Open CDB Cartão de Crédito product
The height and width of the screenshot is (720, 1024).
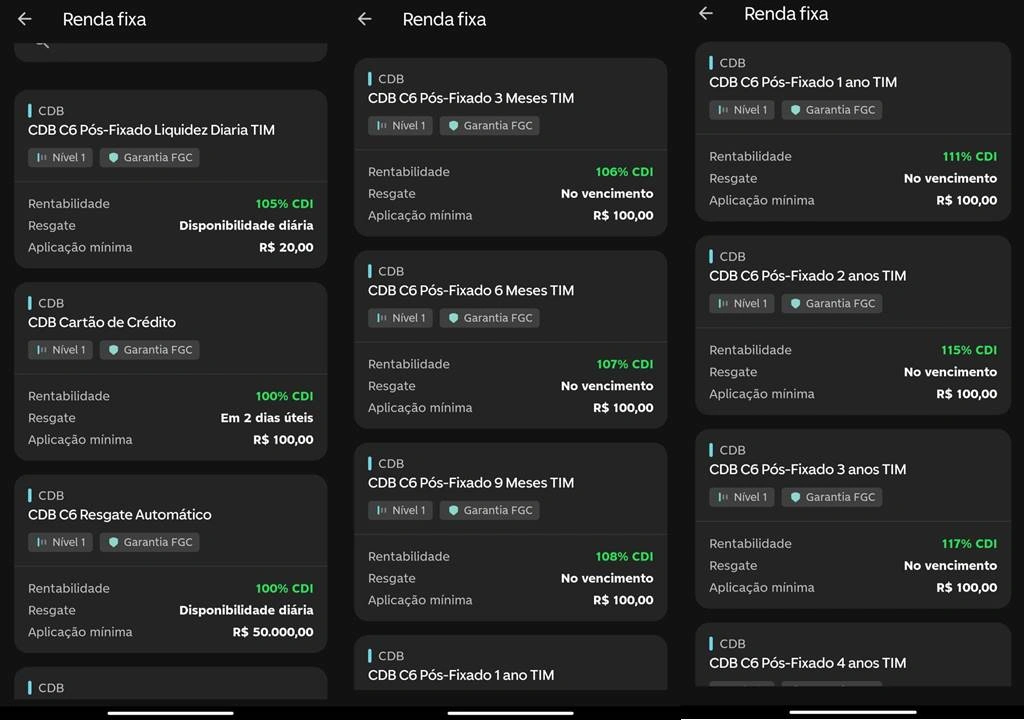[102, 322]
